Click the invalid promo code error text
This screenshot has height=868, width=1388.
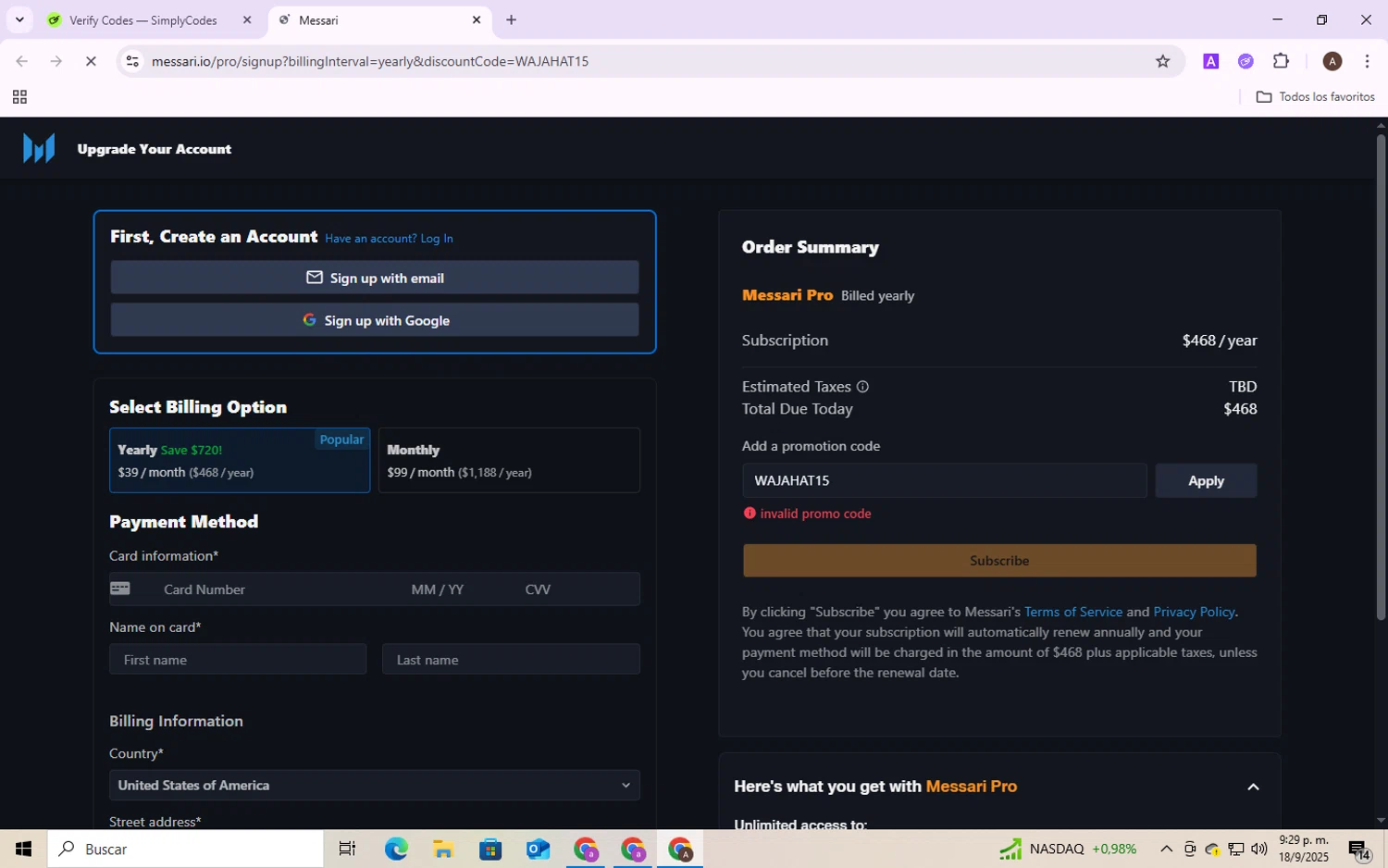point(815,514)
